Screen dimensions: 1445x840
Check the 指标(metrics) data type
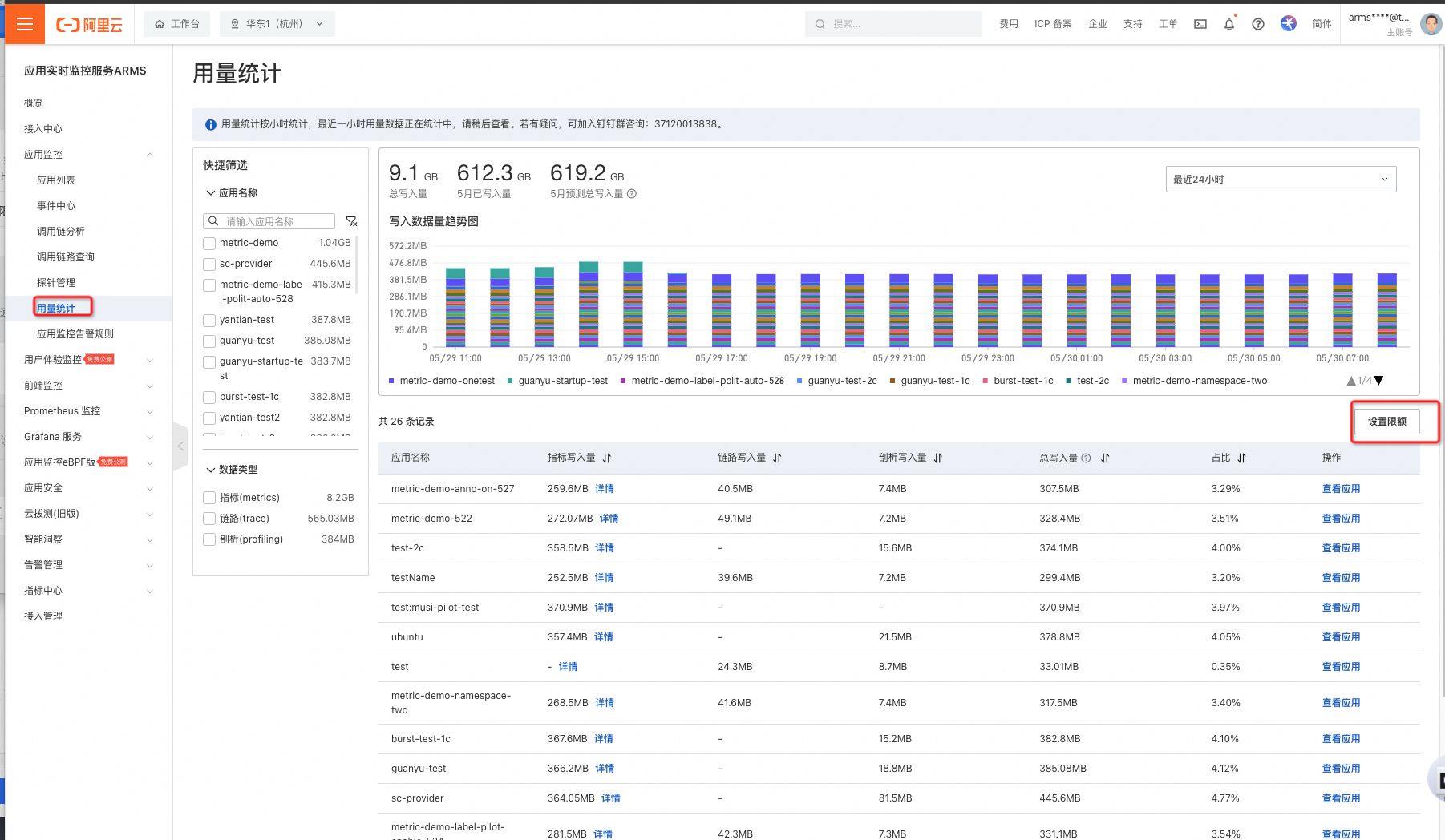click(x=209, y=498)
